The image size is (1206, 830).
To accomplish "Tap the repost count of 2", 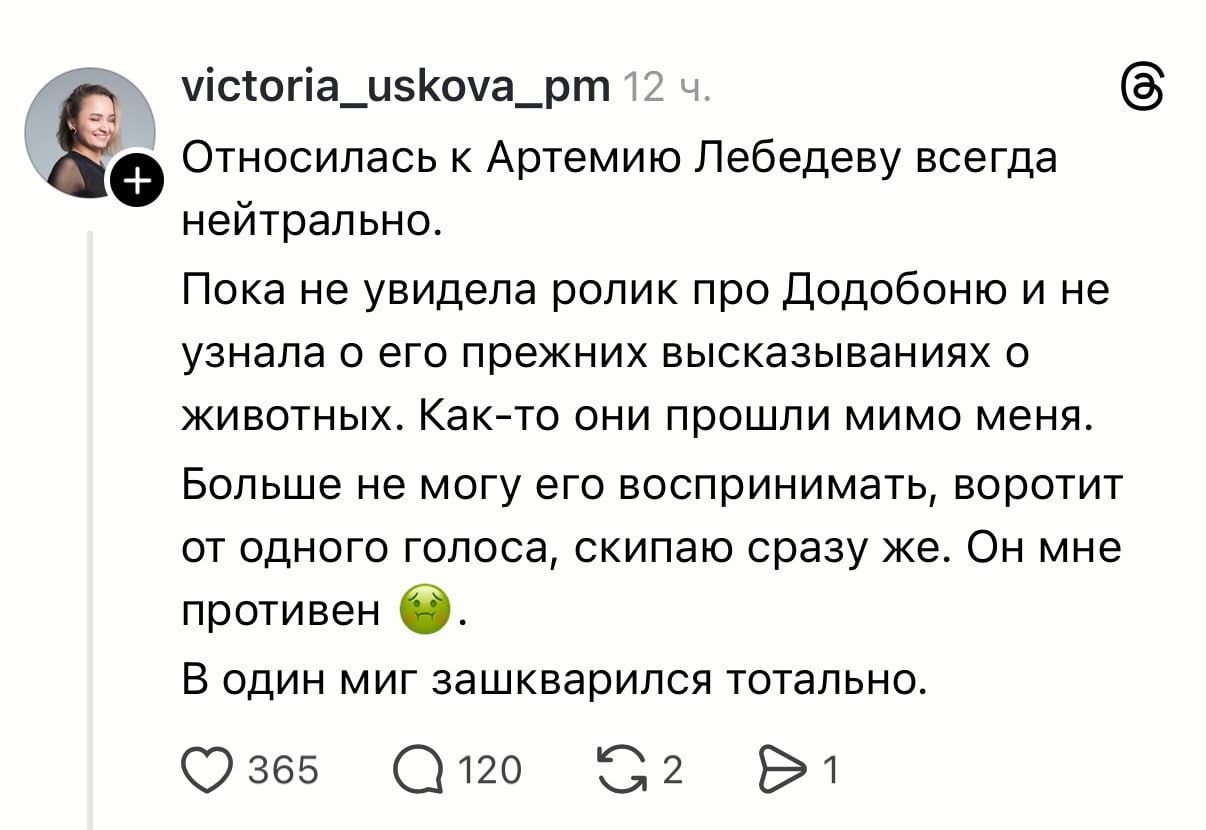I will click(672, 769).
